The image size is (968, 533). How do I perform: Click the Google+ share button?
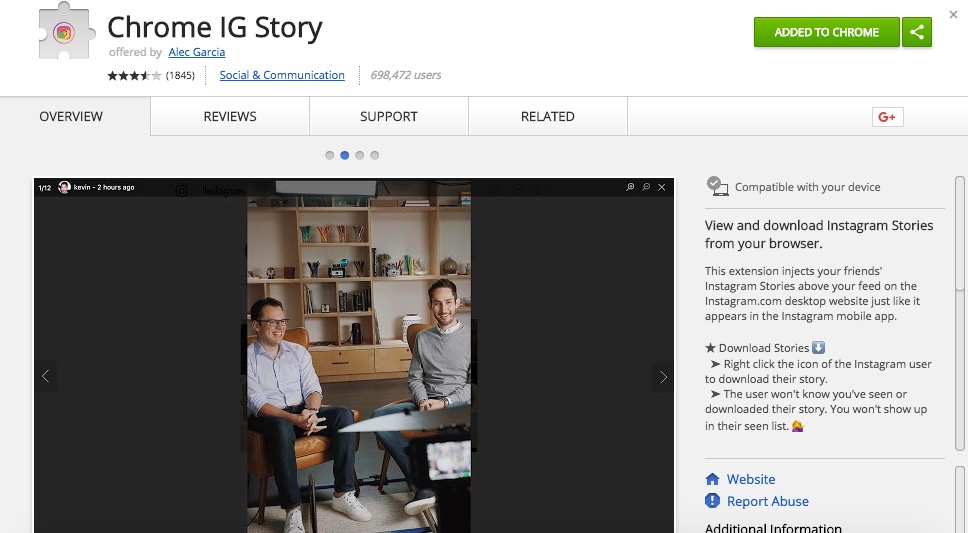pos(887,117)
